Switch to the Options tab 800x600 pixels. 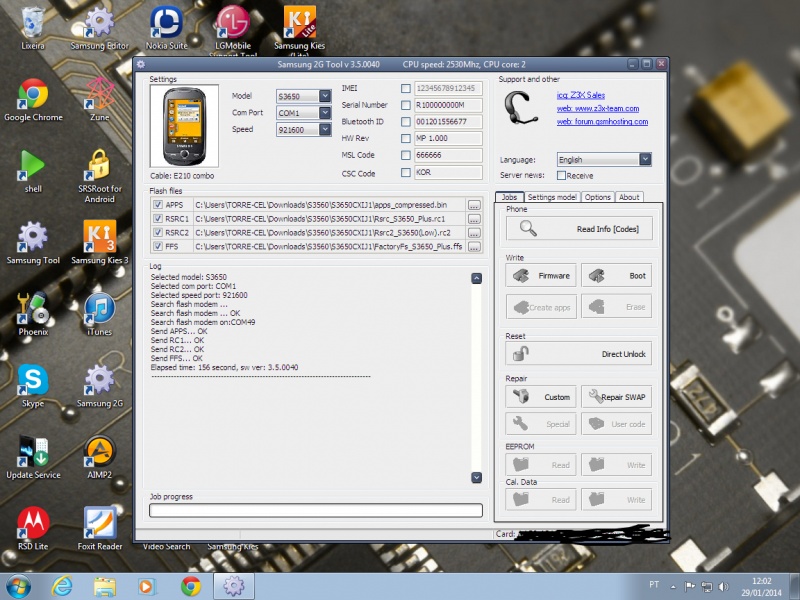(597, 197)
